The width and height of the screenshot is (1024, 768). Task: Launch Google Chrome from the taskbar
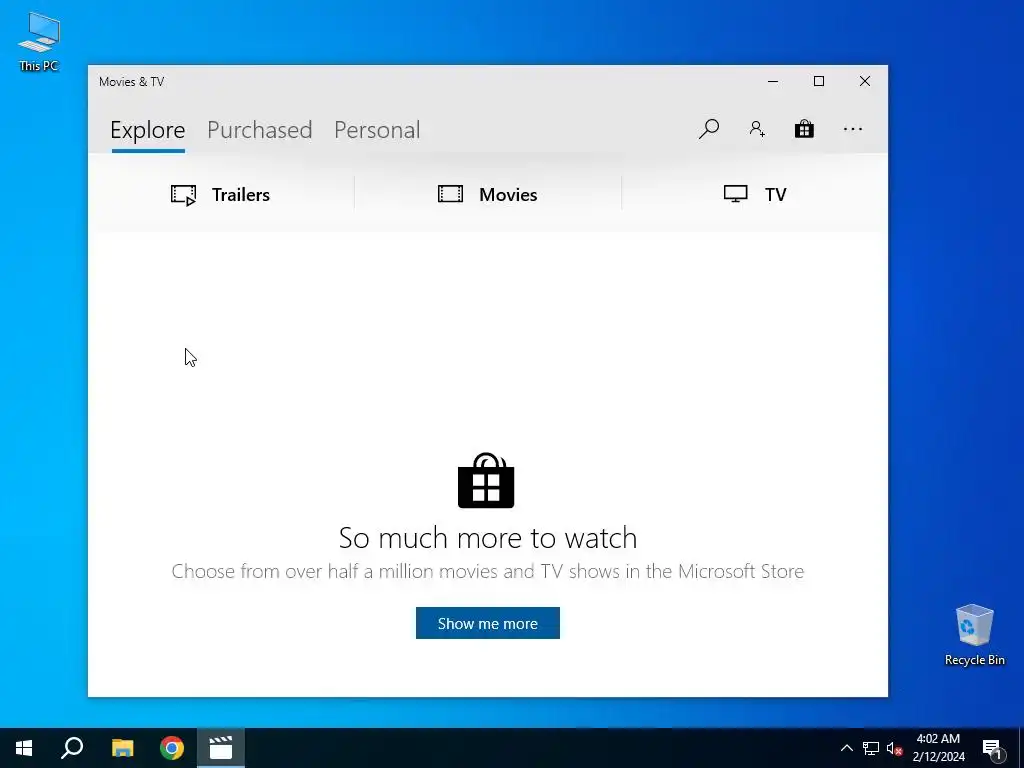point(172,748)
